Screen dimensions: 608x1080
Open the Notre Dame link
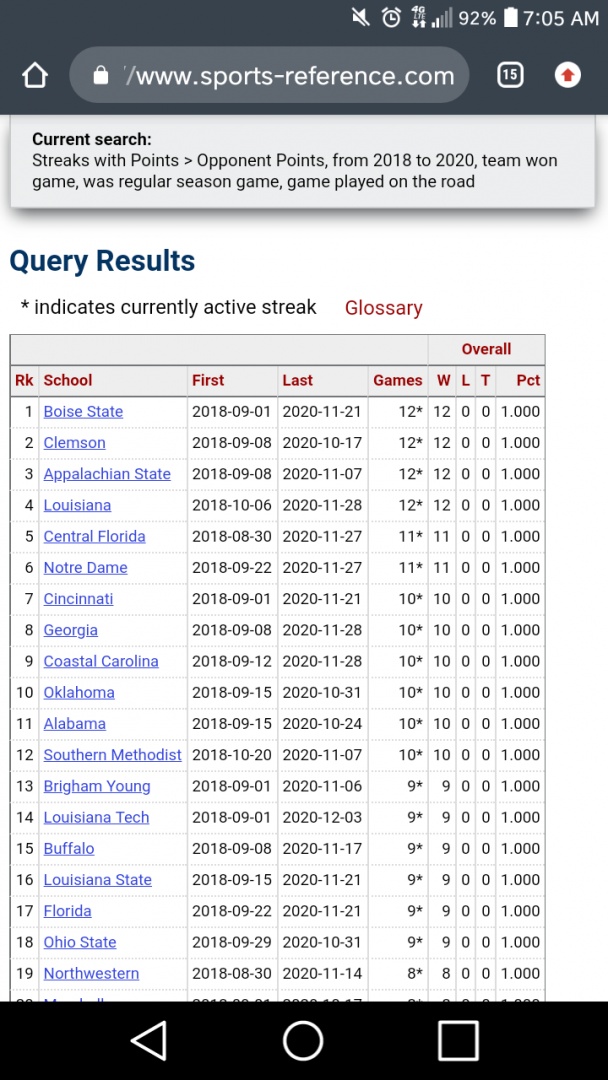(x=83, y=568)
